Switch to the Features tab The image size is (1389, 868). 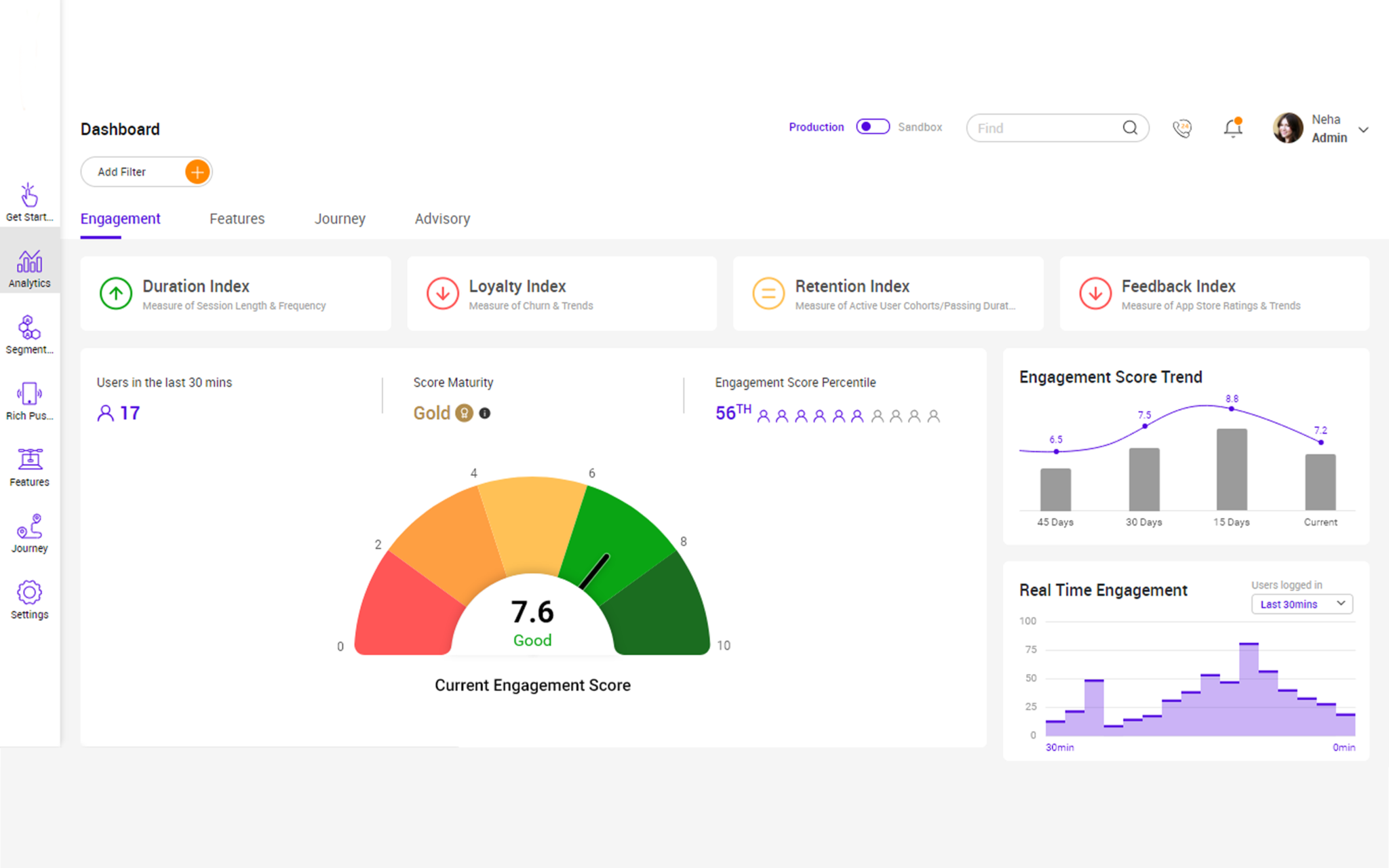point(237,219)
